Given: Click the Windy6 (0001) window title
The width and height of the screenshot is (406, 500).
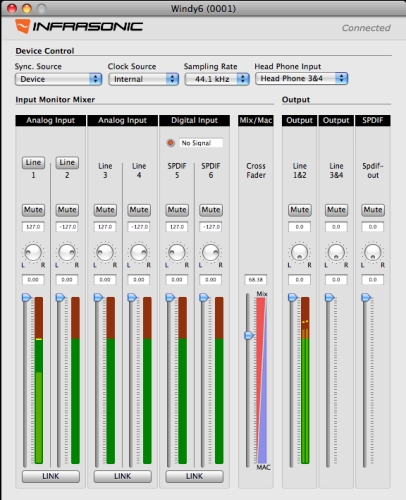Looking at the screenshot, I should tap(203, 8).
